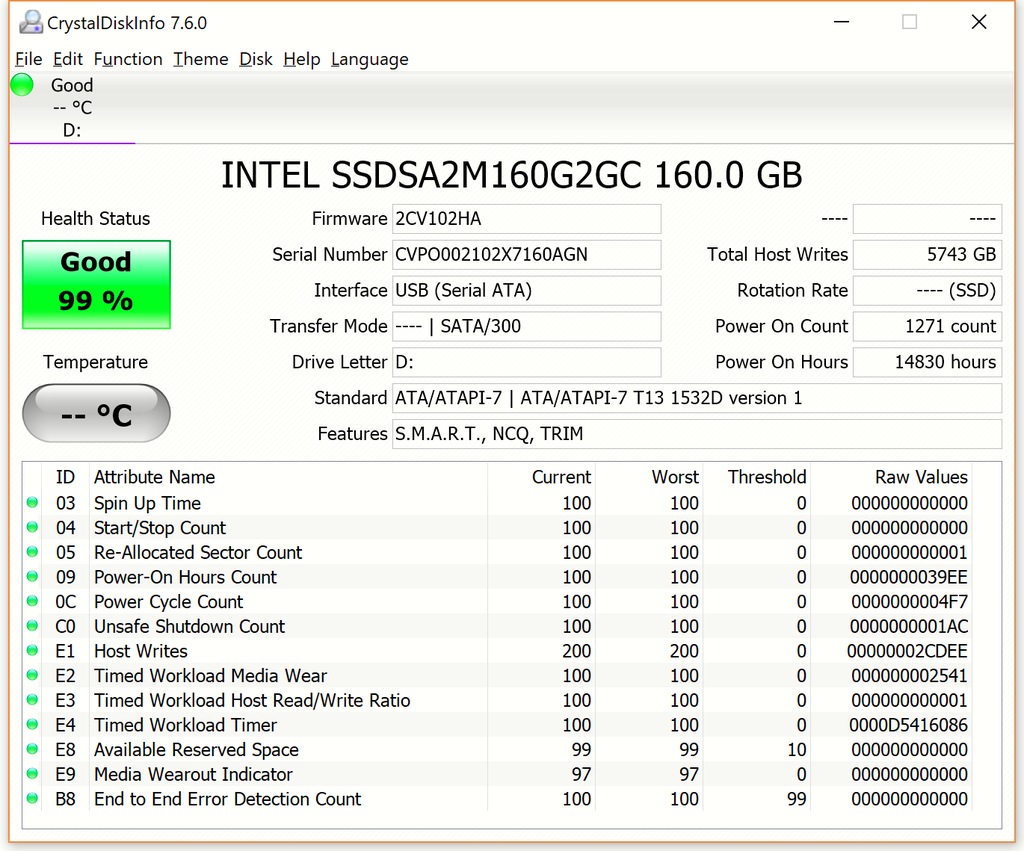The height and width of the screenshot is (851, 1024).
Task: Close the CrystalDiskInfo window
Action: click(979, 22)
